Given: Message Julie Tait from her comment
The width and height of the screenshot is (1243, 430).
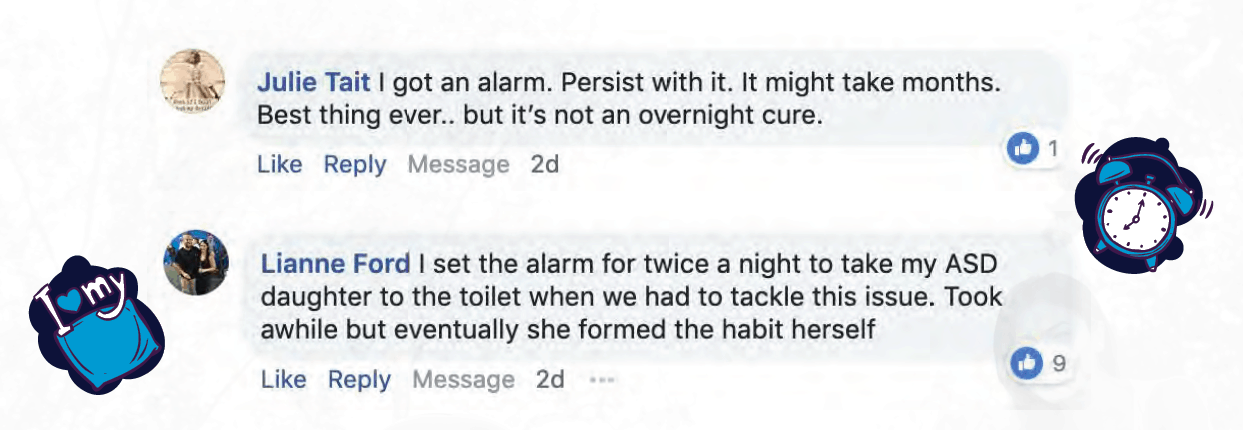Looking at the screenshot, I should (458, 164).
